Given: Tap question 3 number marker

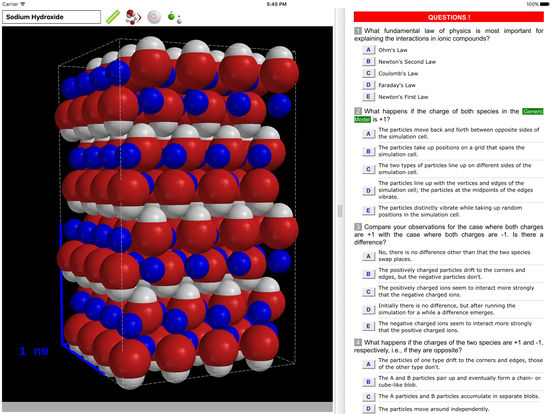Looking at the screenshot, I should (358, 227).
